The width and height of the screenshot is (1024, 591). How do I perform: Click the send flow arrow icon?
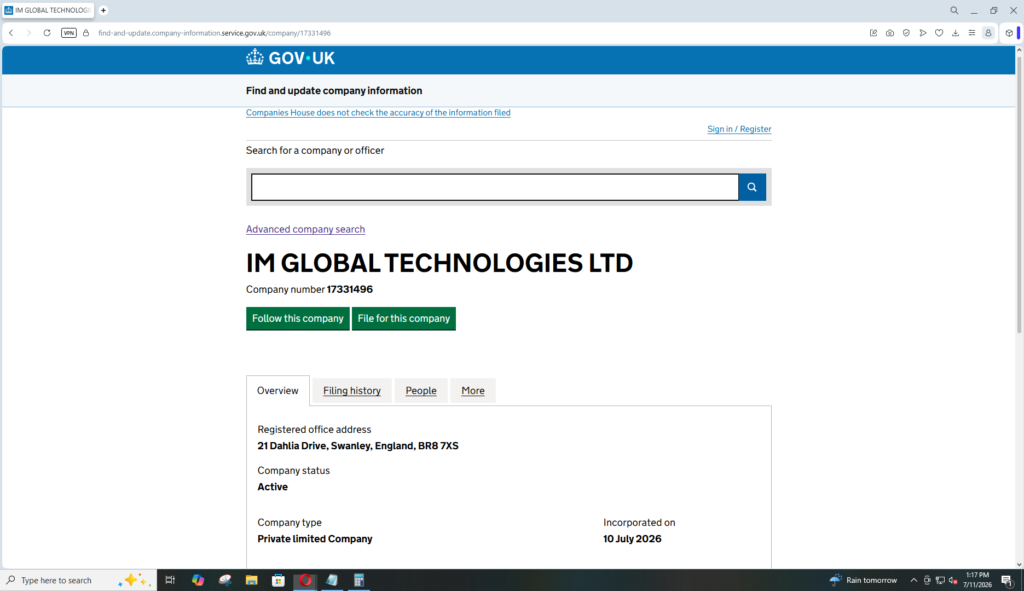coord(923,33)
